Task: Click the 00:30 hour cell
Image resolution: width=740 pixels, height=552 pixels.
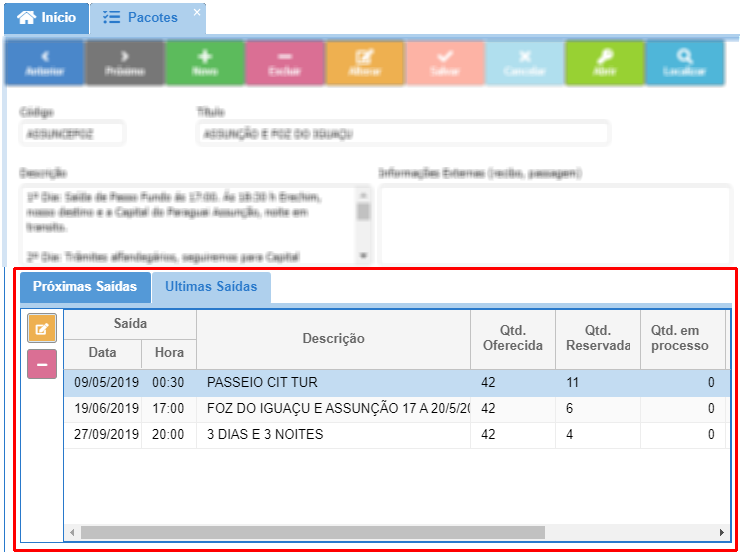Action: click(x=168, y=383)
